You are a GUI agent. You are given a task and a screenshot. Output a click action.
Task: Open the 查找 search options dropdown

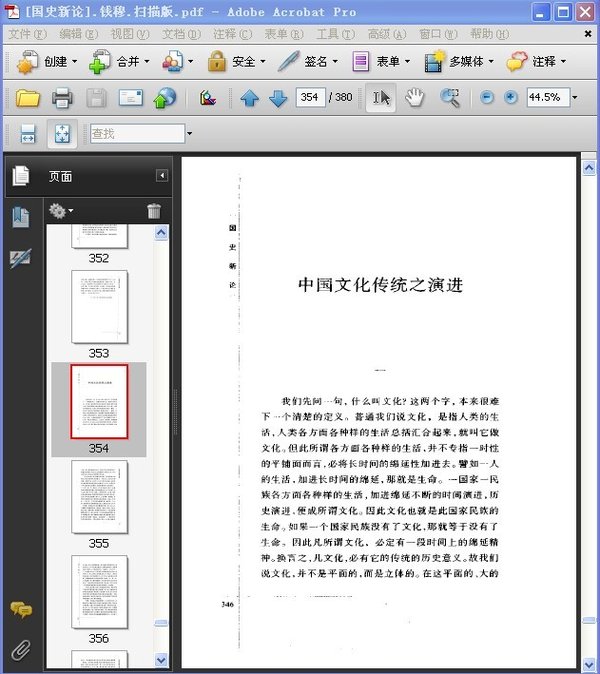[189, 134]
